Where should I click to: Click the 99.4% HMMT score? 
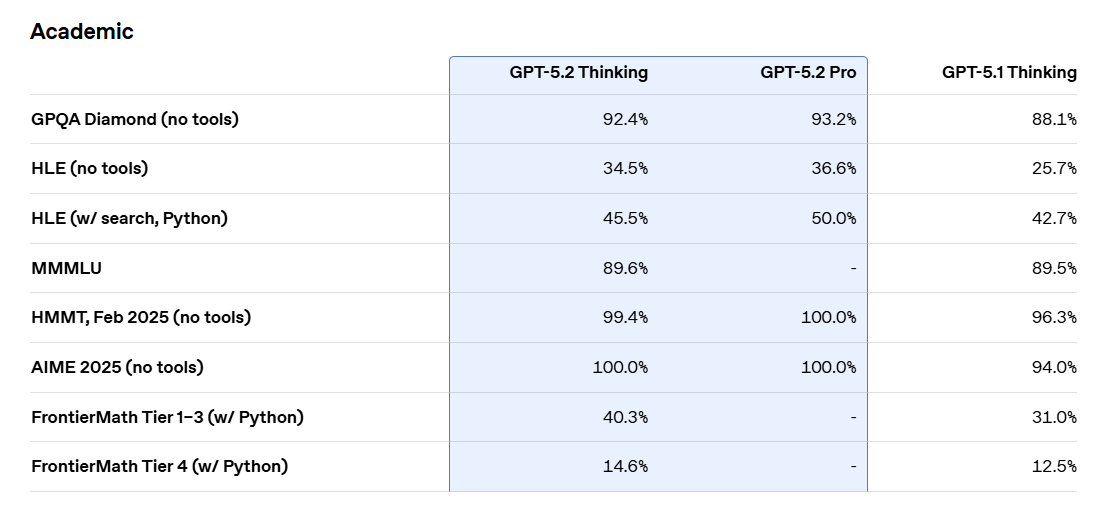(625, 317)
